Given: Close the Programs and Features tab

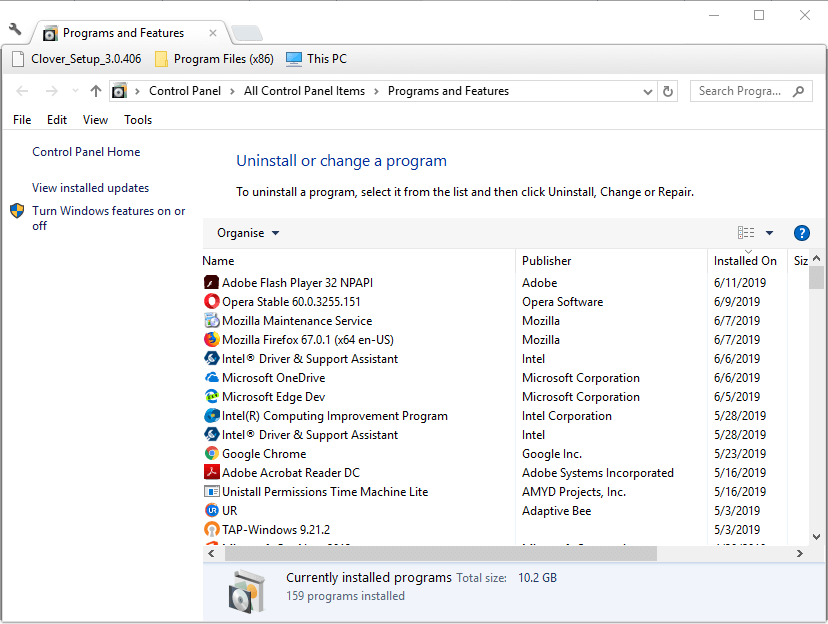Looking at the screenshot, I should point(213,33).
